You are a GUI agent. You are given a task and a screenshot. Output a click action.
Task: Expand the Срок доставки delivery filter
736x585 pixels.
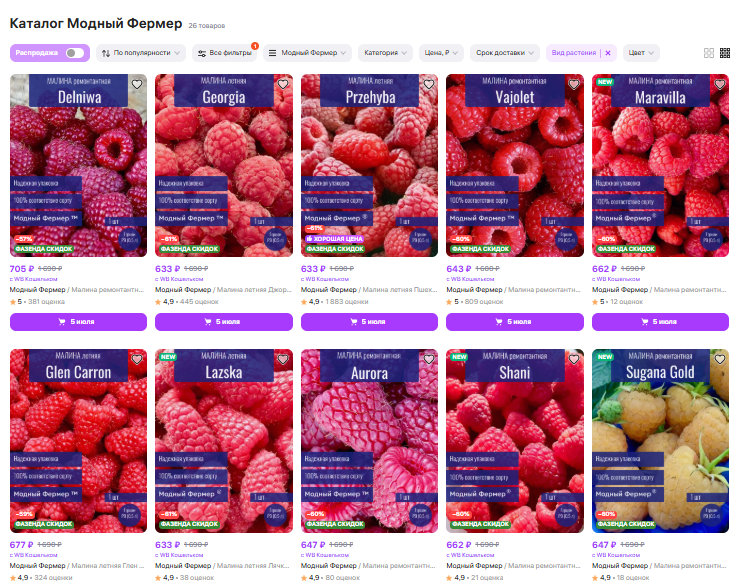(505, 53)
